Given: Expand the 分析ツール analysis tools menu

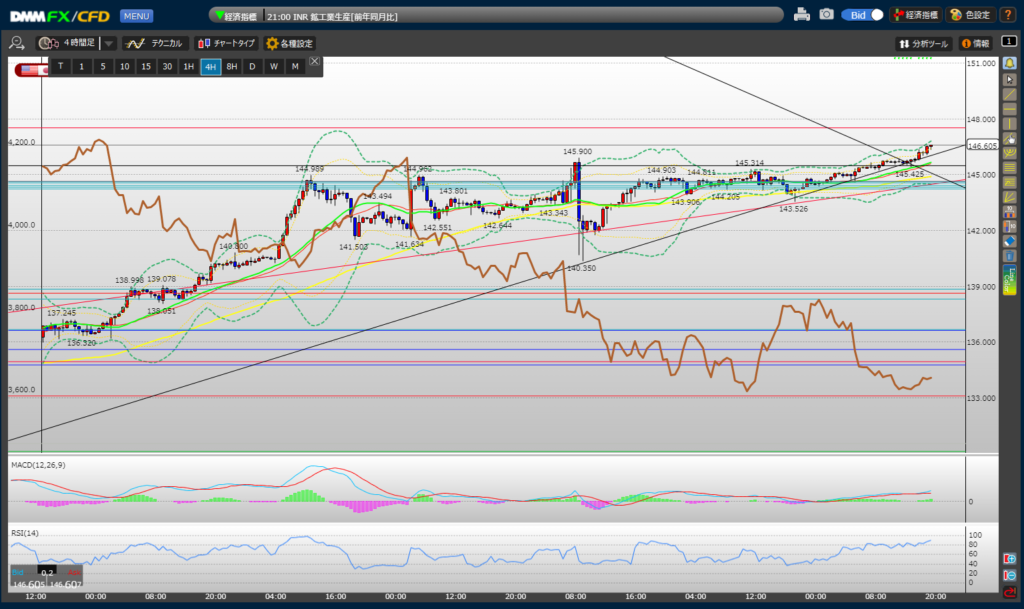Looking at the screenshot, I should click(x=924, y=43).
